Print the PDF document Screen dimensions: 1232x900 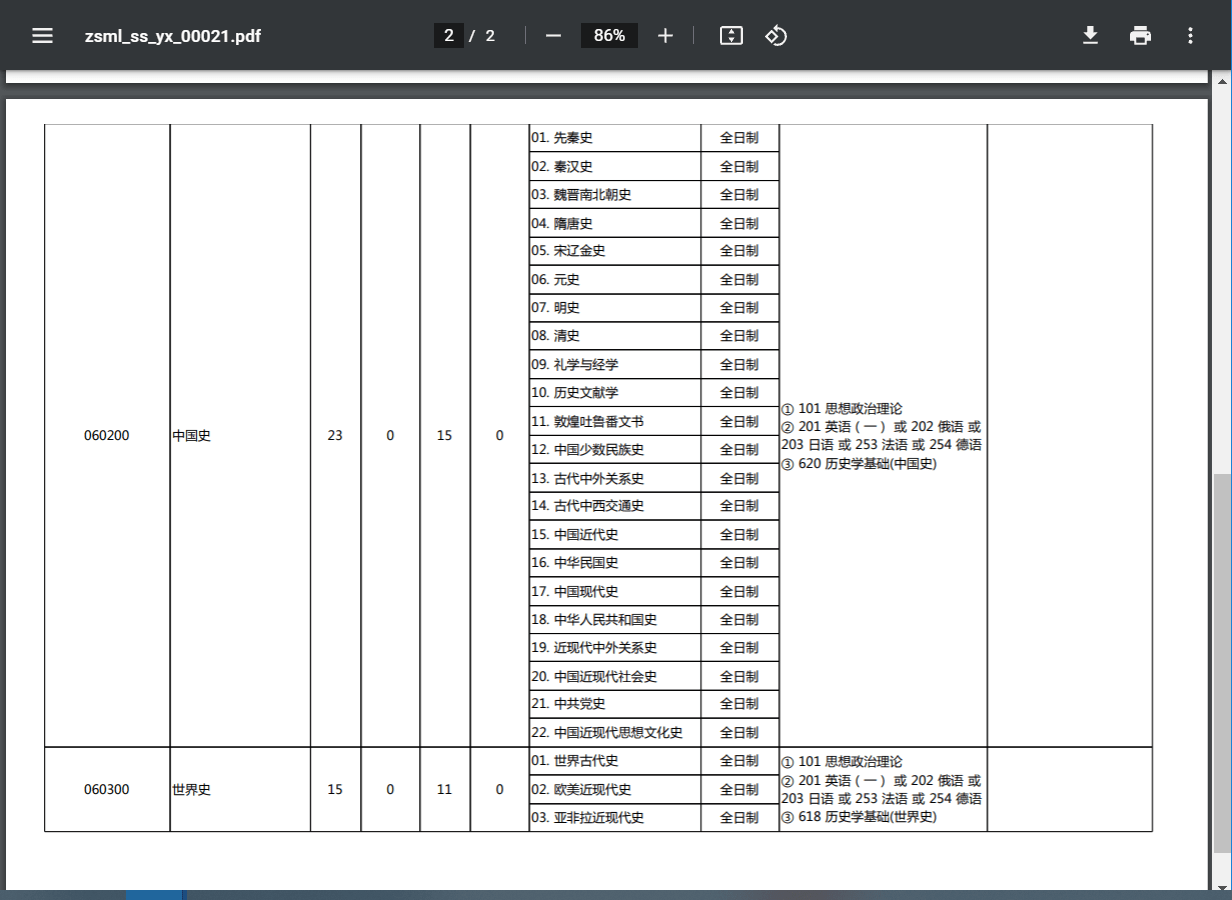click(x=1140, y=36)
